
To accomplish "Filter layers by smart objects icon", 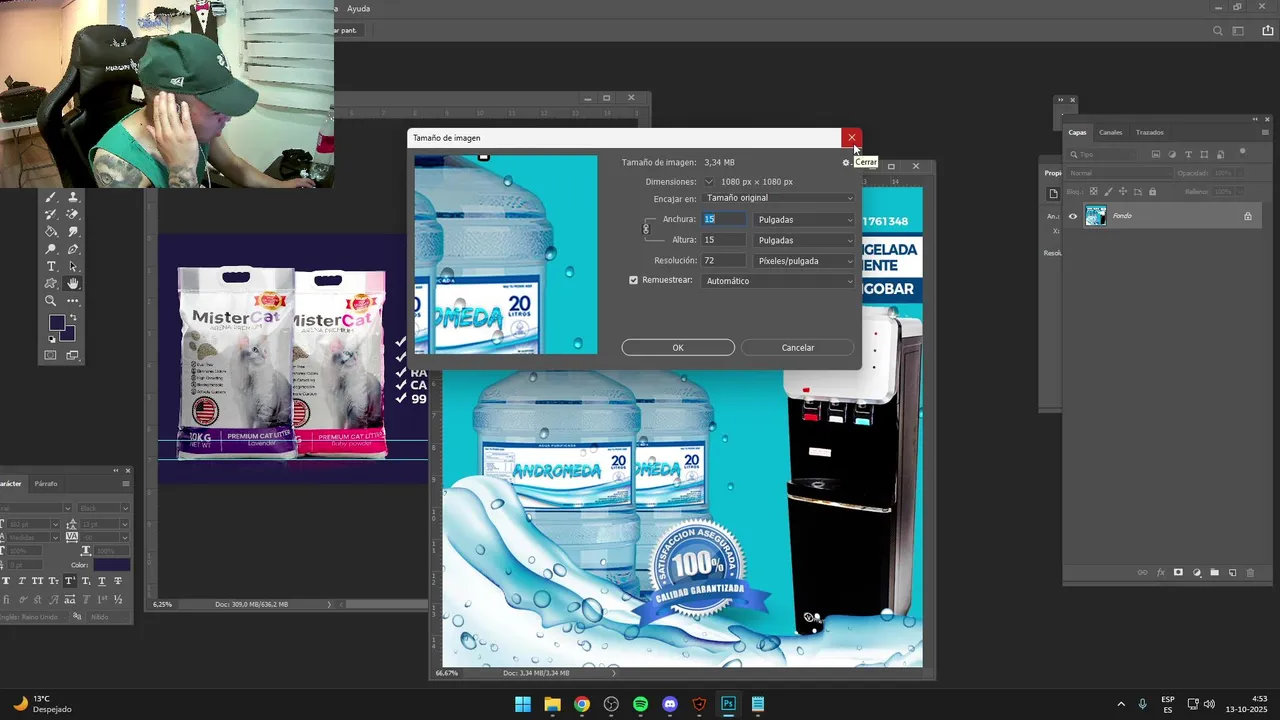I will point(1220,154).
